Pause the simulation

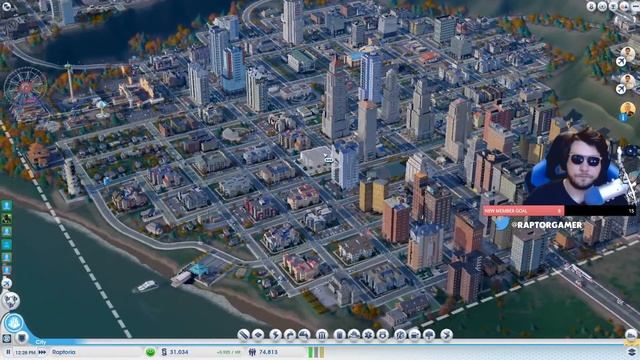pyautogui.click(x=8, y=352)
